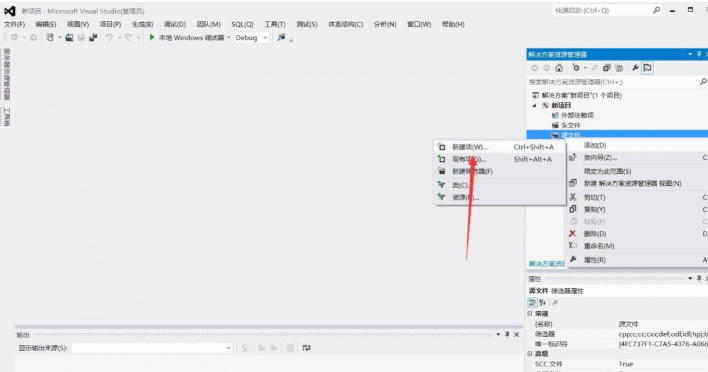Open the 编辑(E) menu

46,24
